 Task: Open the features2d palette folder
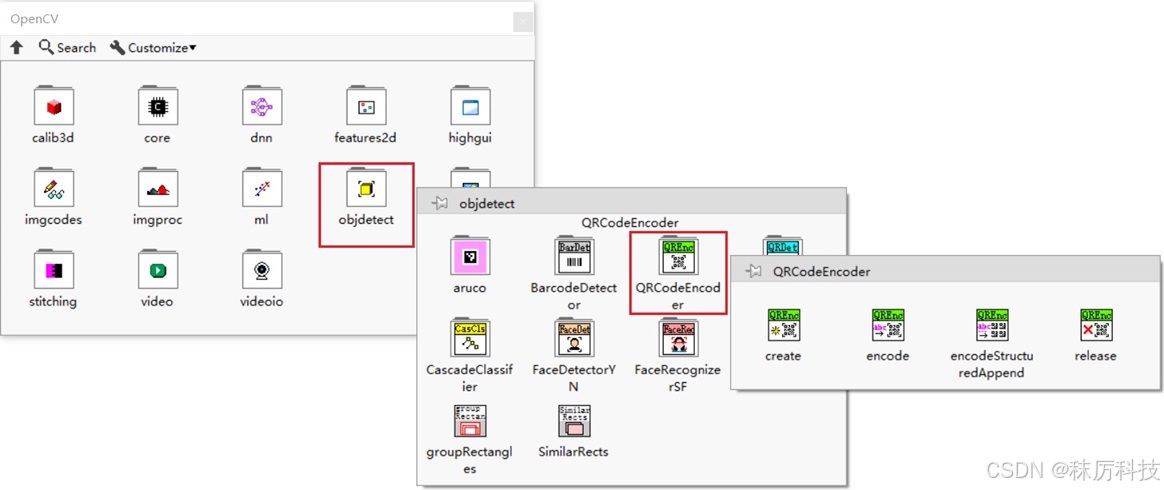coord(365,107)
